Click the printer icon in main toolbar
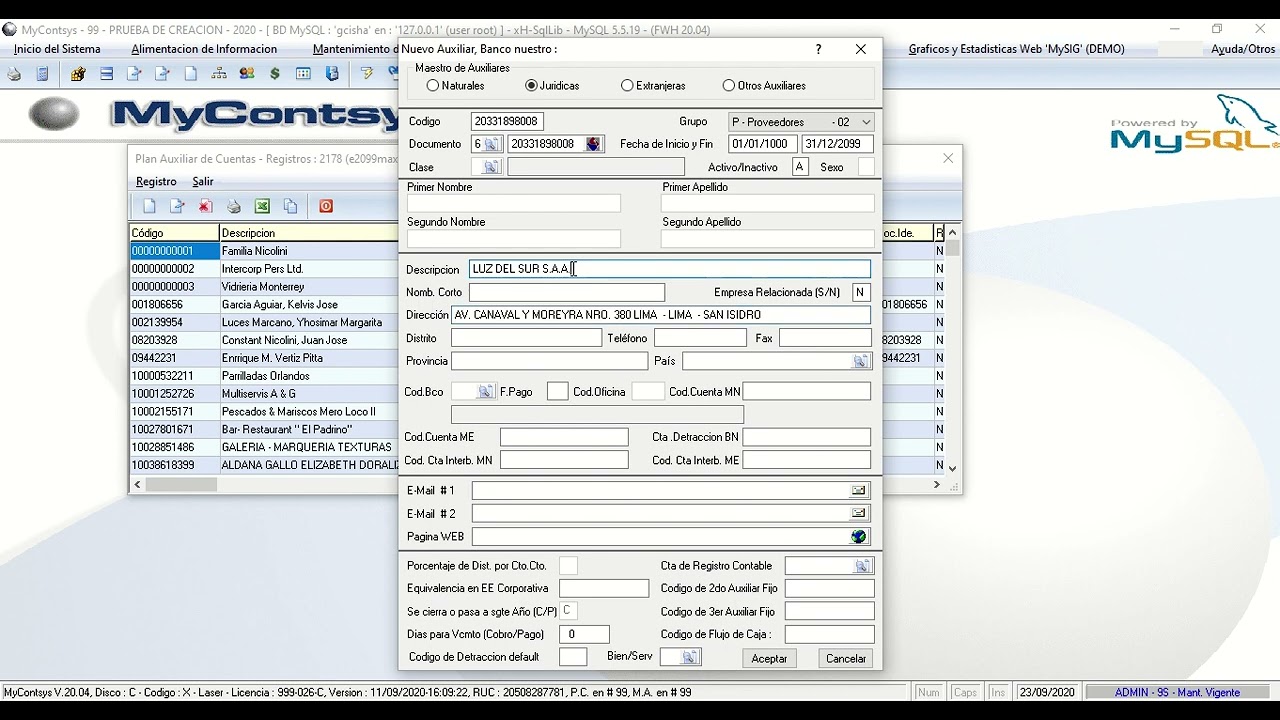Screen dimensions: 1280x720 (x=14, y=74)
